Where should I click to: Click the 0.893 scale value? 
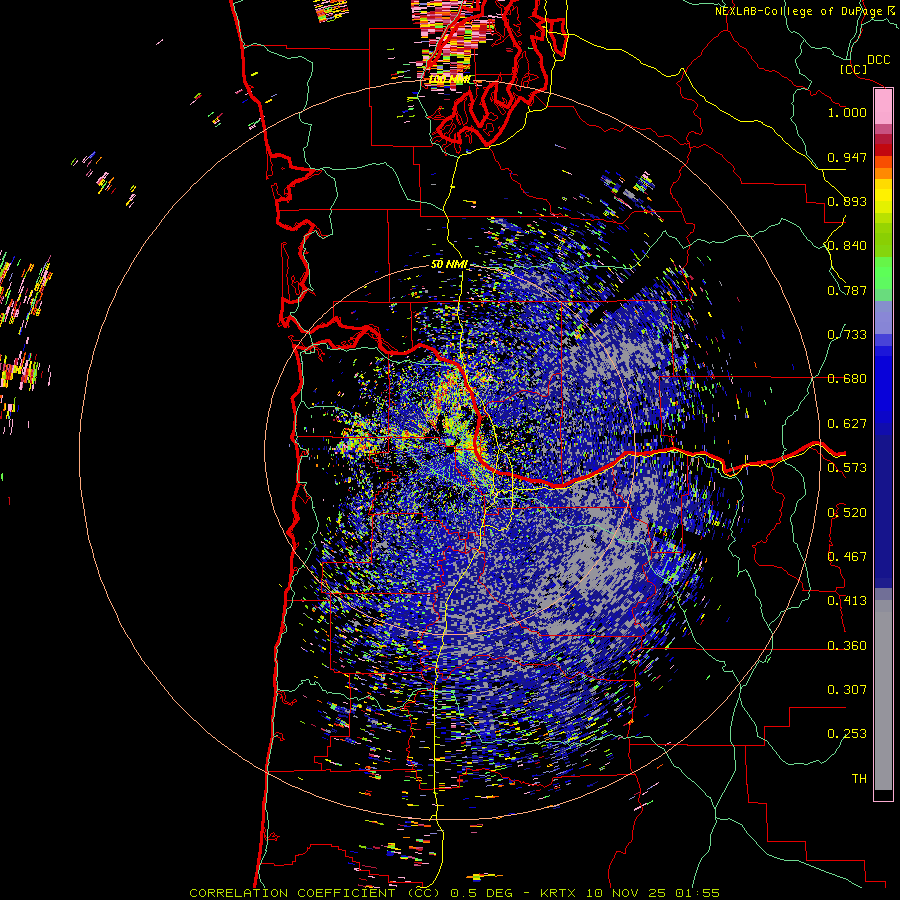point(847,201)
